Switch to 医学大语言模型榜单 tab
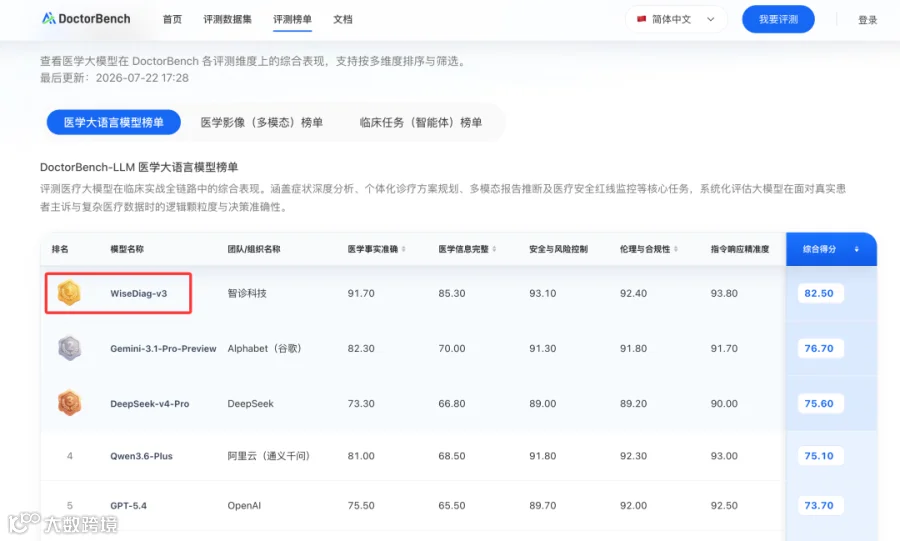The width and height of the screenshot is (900, 541). click(x=114, y=122)
